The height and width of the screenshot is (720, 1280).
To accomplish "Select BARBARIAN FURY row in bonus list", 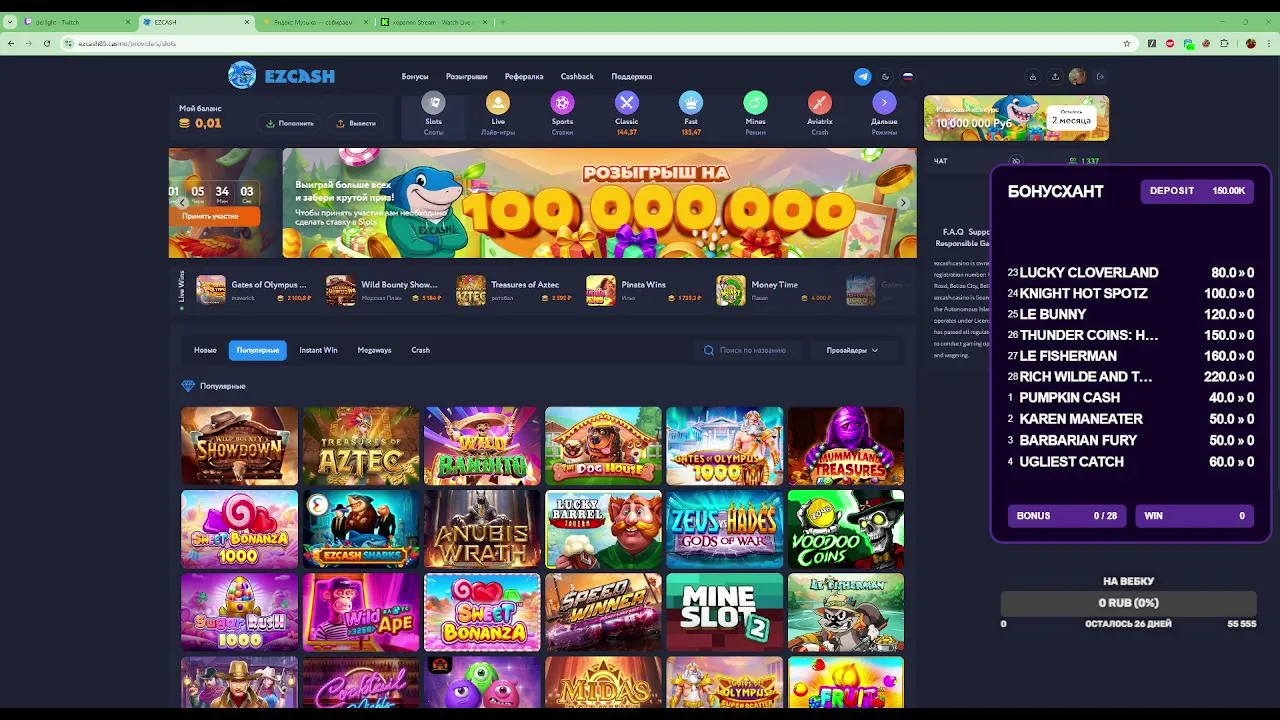I will coord(1130,440).
